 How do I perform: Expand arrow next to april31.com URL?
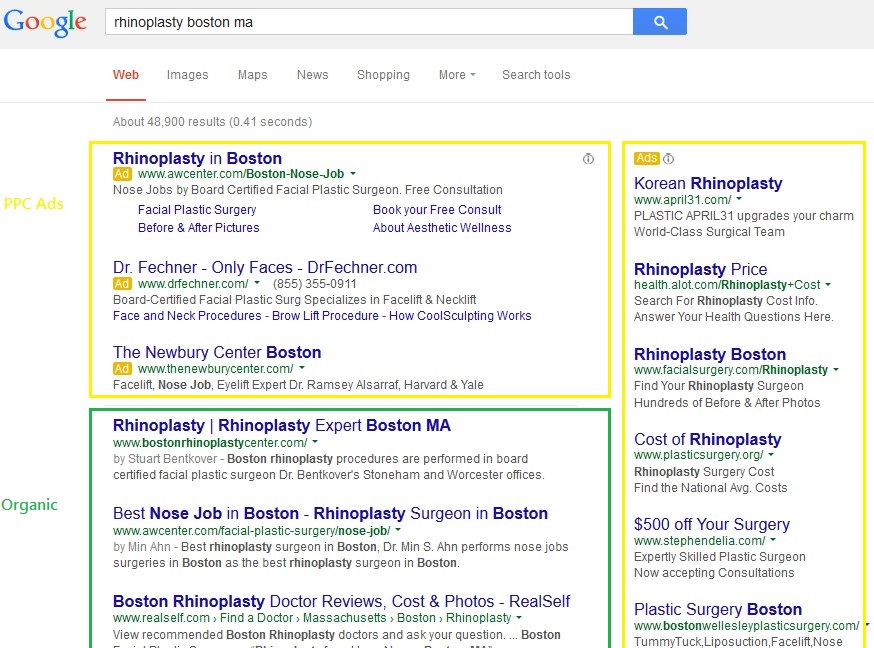(739, 199)
